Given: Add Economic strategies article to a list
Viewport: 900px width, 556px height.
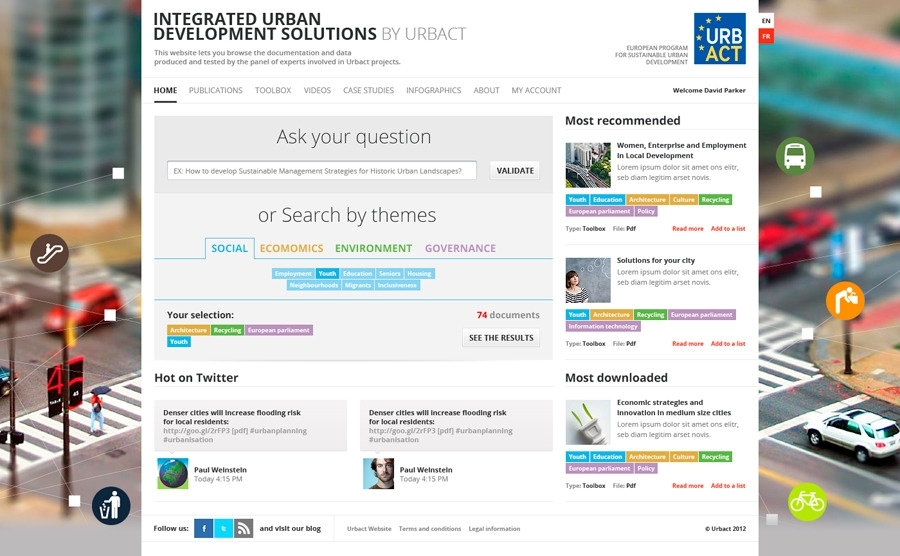Looking at the screenshot, I should click(728, 485).
